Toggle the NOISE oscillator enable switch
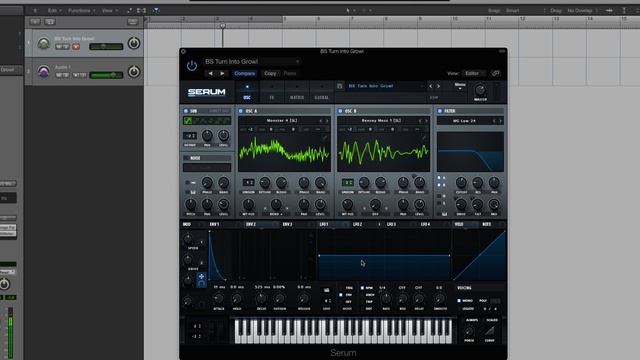640x360 pixels. pos(186,158)
